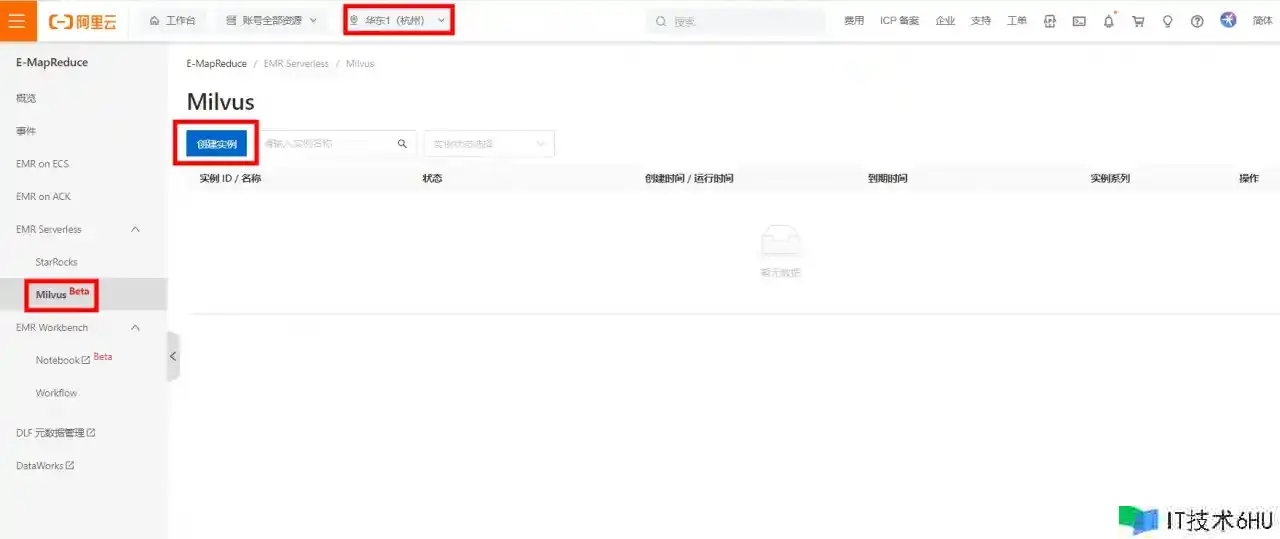Open the 企业 menu
1280x539 pixels.
(945, 21)
